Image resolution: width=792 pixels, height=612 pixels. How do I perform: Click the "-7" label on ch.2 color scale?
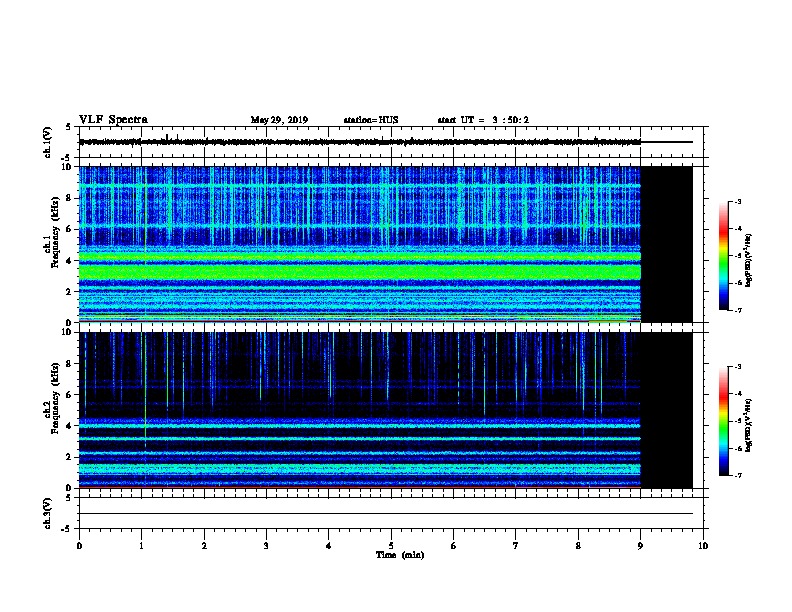click(737, 475)
